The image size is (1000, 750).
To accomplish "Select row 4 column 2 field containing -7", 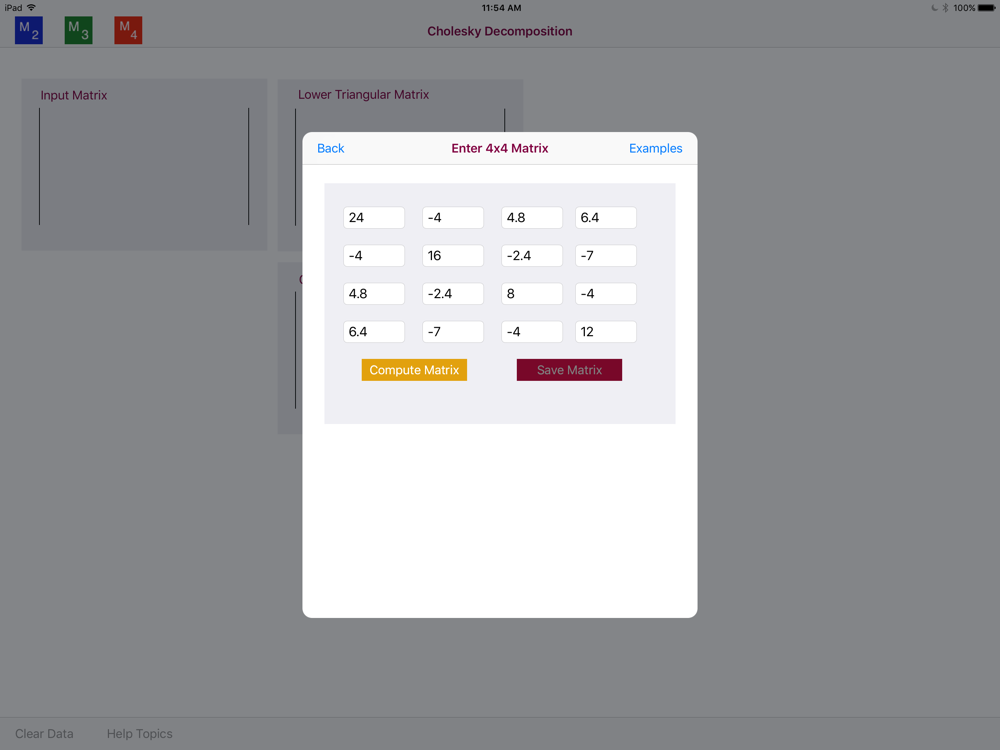I will point(453,332).
